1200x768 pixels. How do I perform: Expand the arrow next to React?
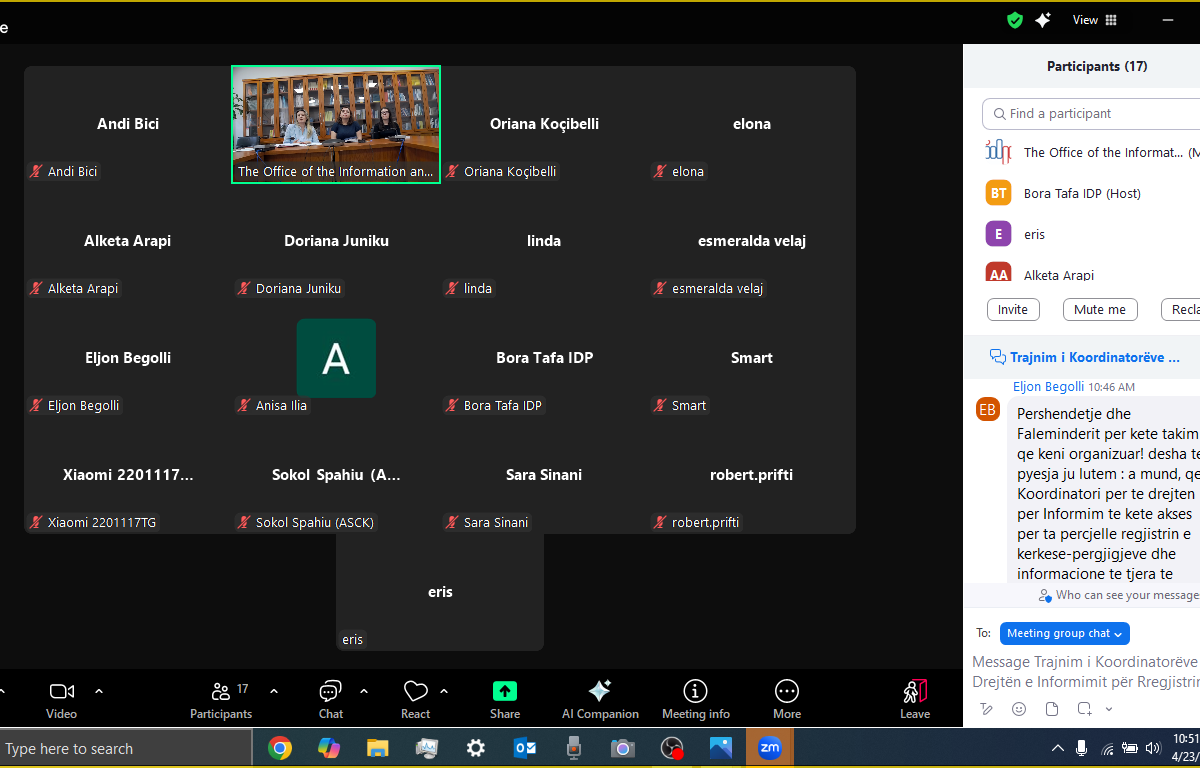click(x=444, y=691)
